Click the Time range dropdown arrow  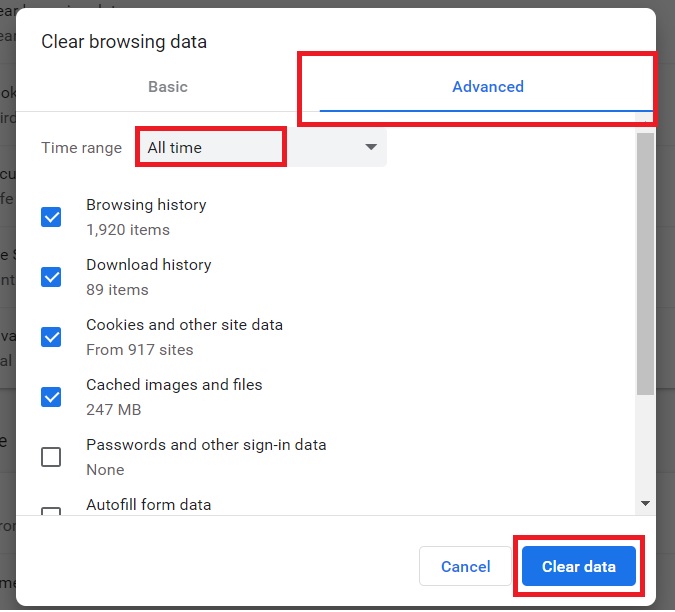click(x=371, y=148)
